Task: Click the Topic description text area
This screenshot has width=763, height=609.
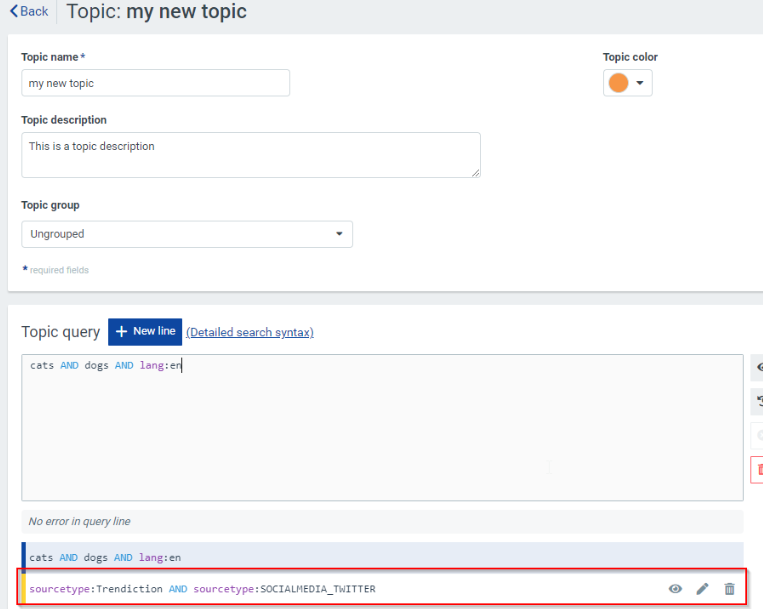Action: pos(251,155)
